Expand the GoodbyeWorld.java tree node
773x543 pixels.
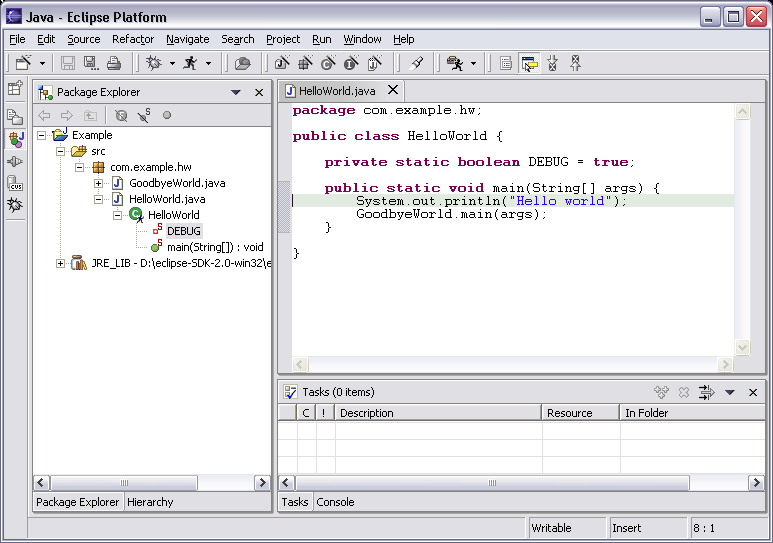[99, 183]
